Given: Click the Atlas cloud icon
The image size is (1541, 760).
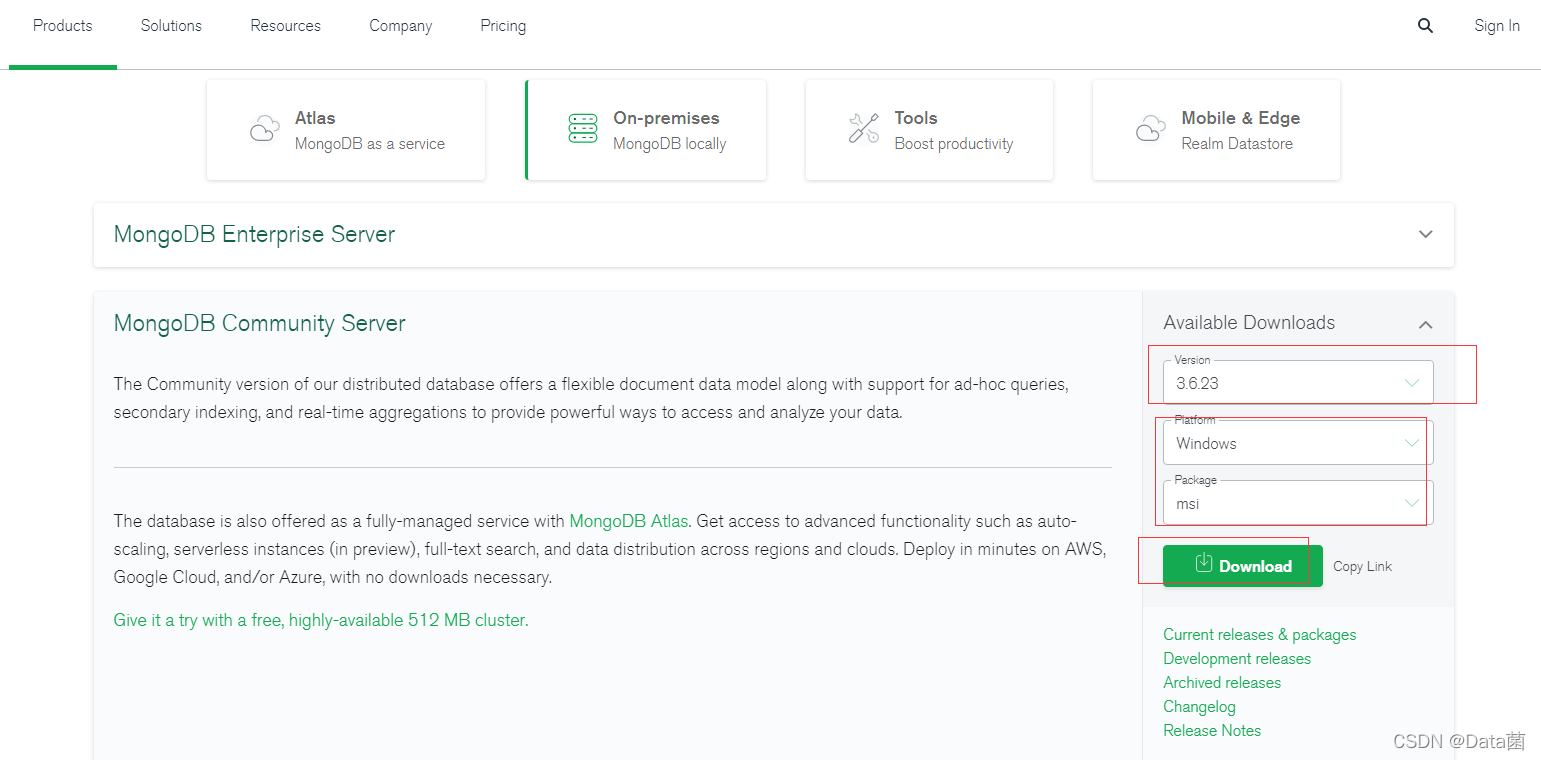Looking at the screenshot, I should [x=263, y=129].
